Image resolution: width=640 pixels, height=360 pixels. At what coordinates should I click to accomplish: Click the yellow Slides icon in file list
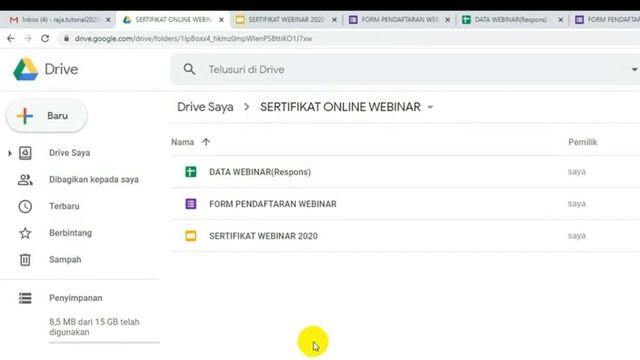point(191,236)
